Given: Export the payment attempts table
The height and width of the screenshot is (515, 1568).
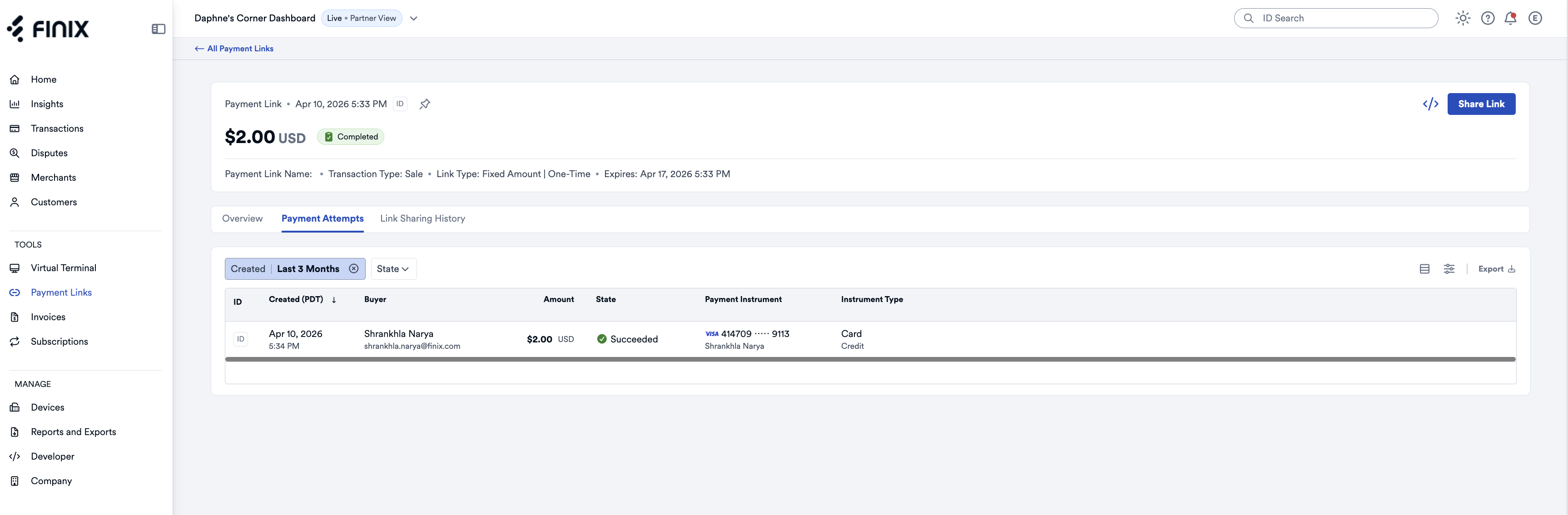Looking at the screenshot, I should pyautogui.click(x=1496, y=269).
